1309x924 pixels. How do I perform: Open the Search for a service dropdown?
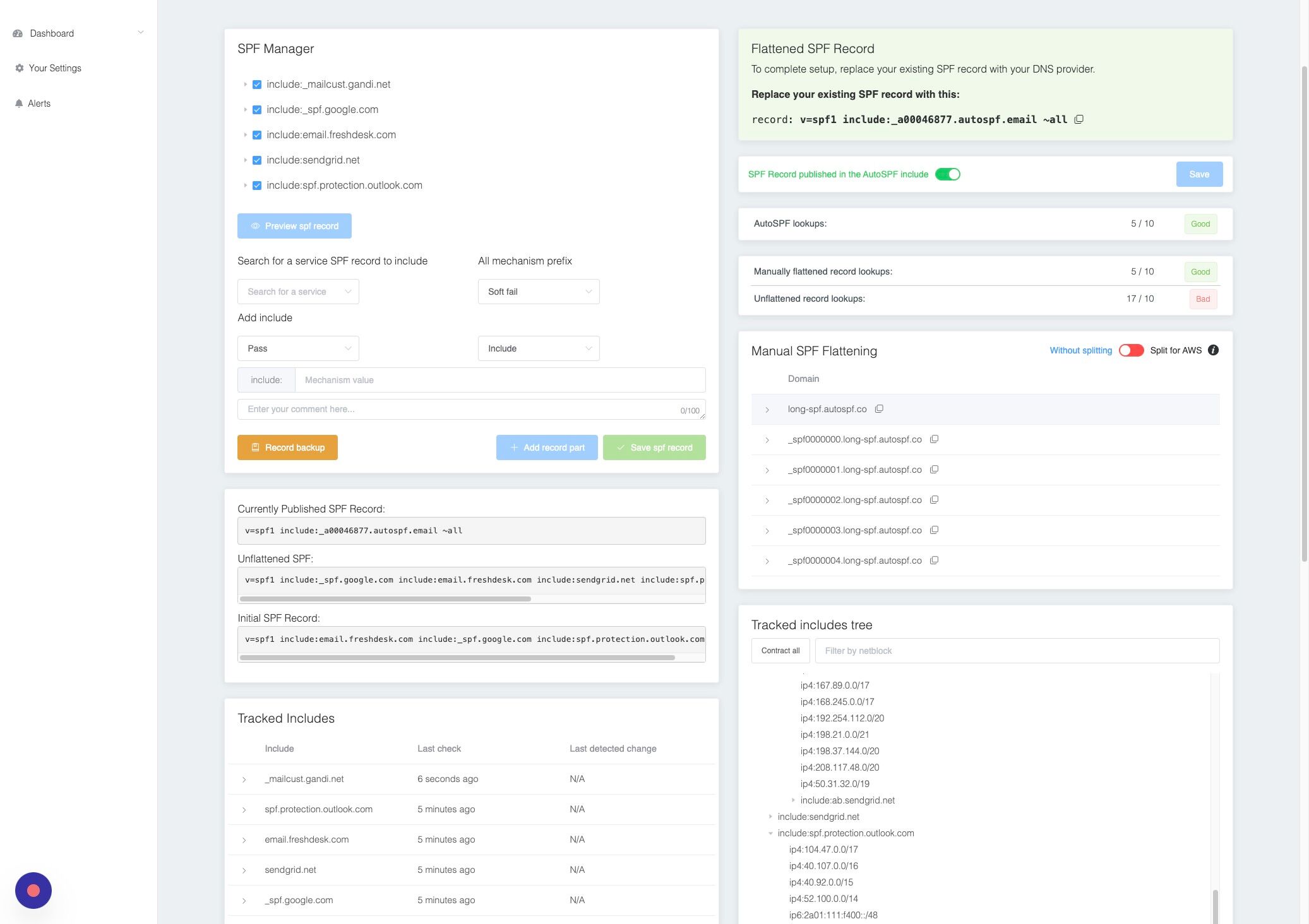tap(297, 291)
